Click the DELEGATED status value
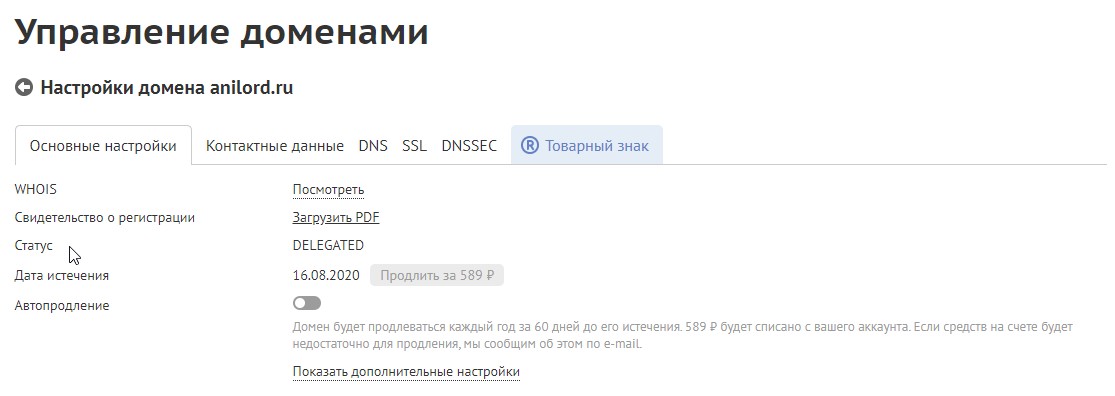 tap(328, 246)
